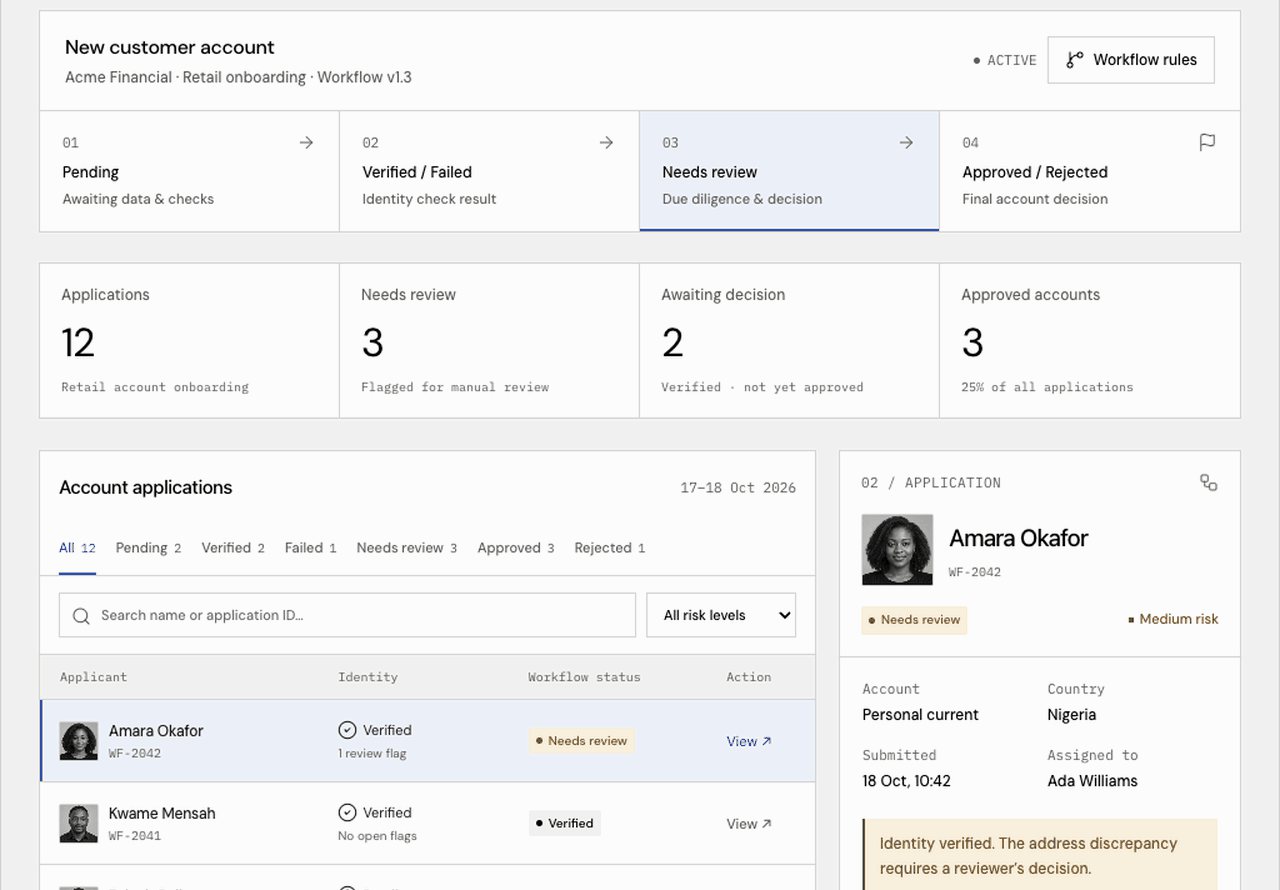Switch to the Failed 1 filter tab
This screenshot has width=1280, height=890.
point(310,548)
